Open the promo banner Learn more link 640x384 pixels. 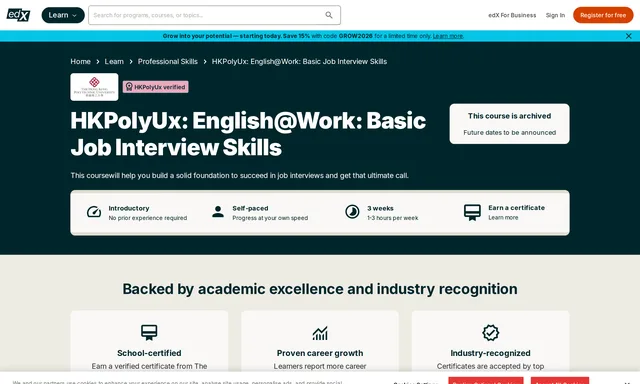pos(448,36)
